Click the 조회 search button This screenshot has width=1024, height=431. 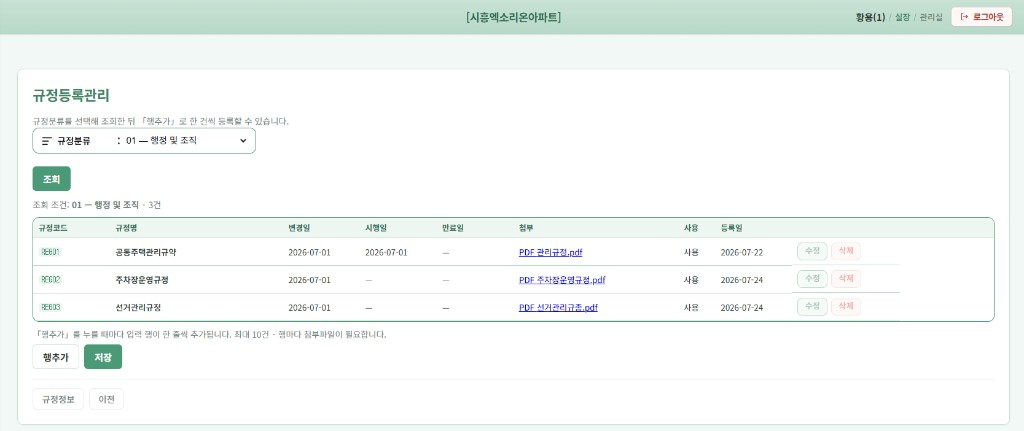click(52, 179)
